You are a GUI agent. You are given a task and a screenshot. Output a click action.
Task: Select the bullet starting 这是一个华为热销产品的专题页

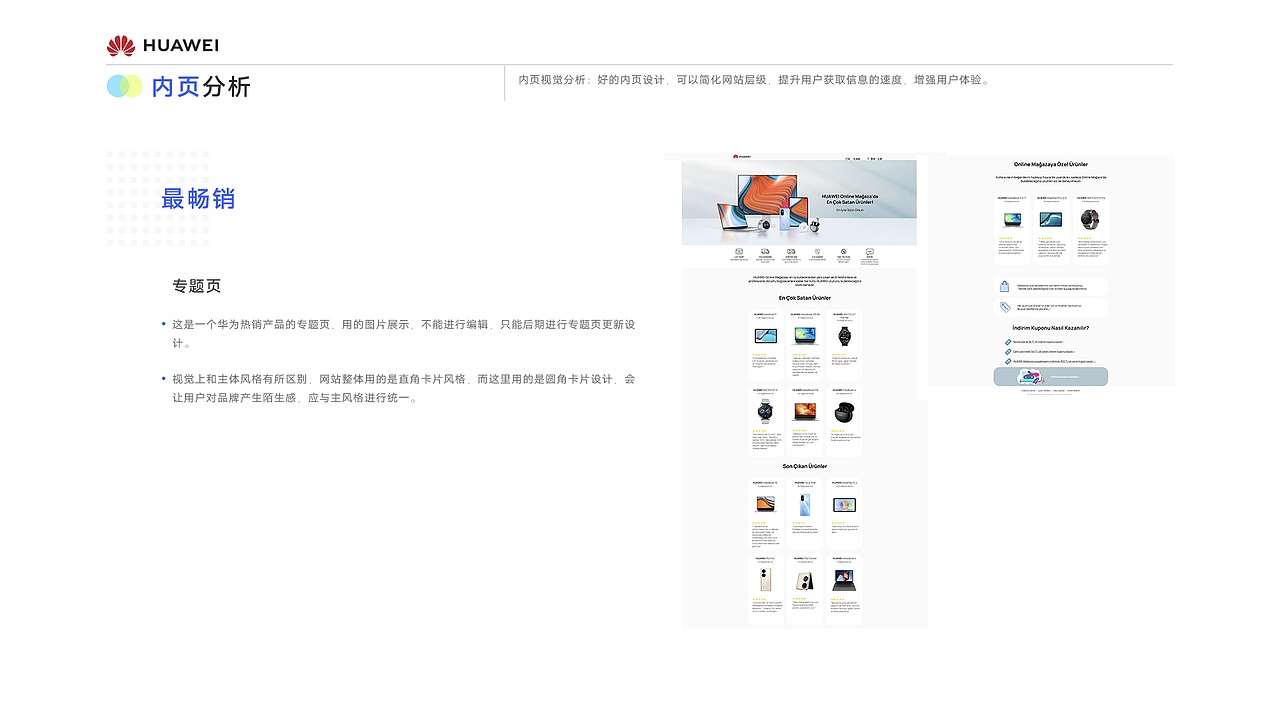click(403, 334)
